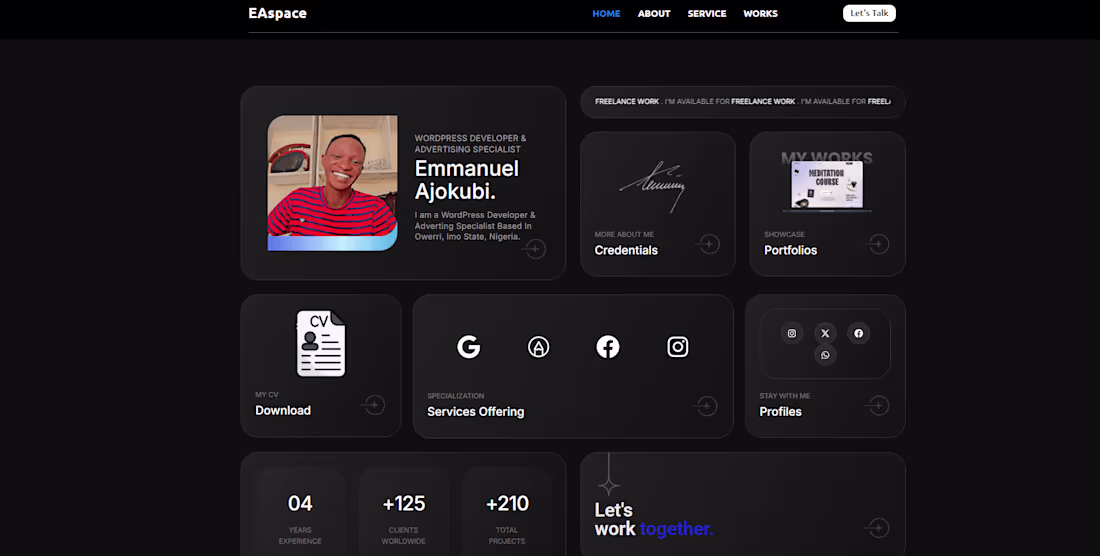Click the arrow icon in the intro card
Screen dimensions: 1100x556
535,248
